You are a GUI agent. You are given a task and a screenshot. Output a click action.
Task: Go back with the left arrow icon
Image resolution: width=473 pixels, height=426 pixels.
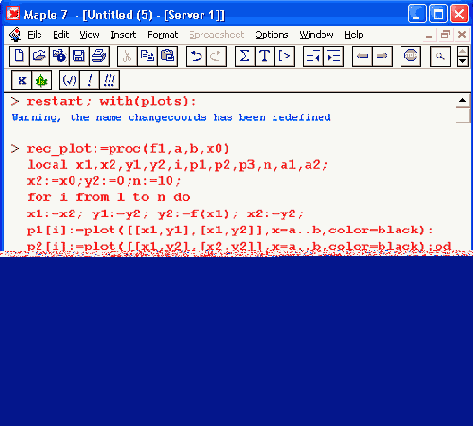362,56
